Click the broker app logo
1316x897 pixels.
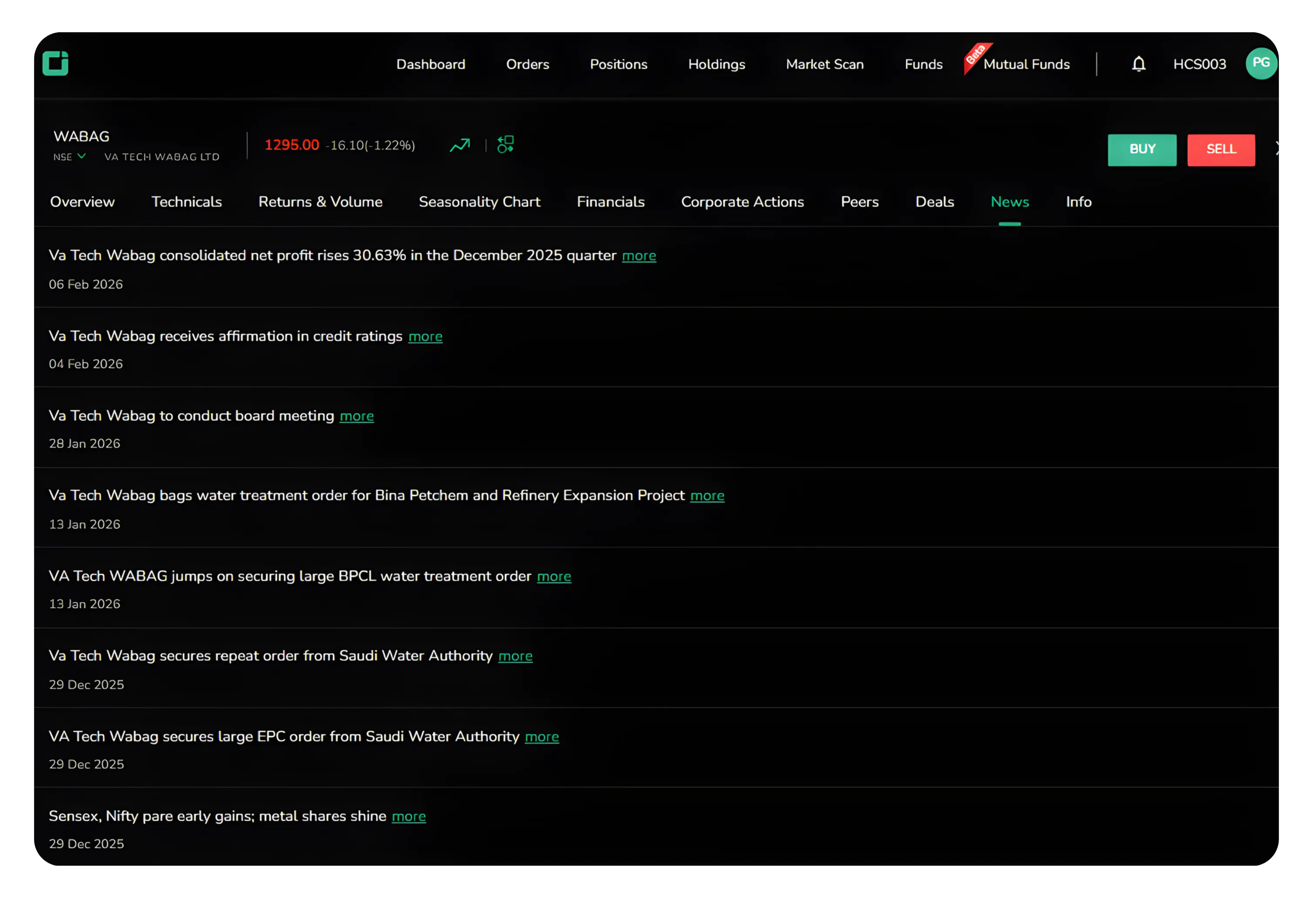point(55,64)
